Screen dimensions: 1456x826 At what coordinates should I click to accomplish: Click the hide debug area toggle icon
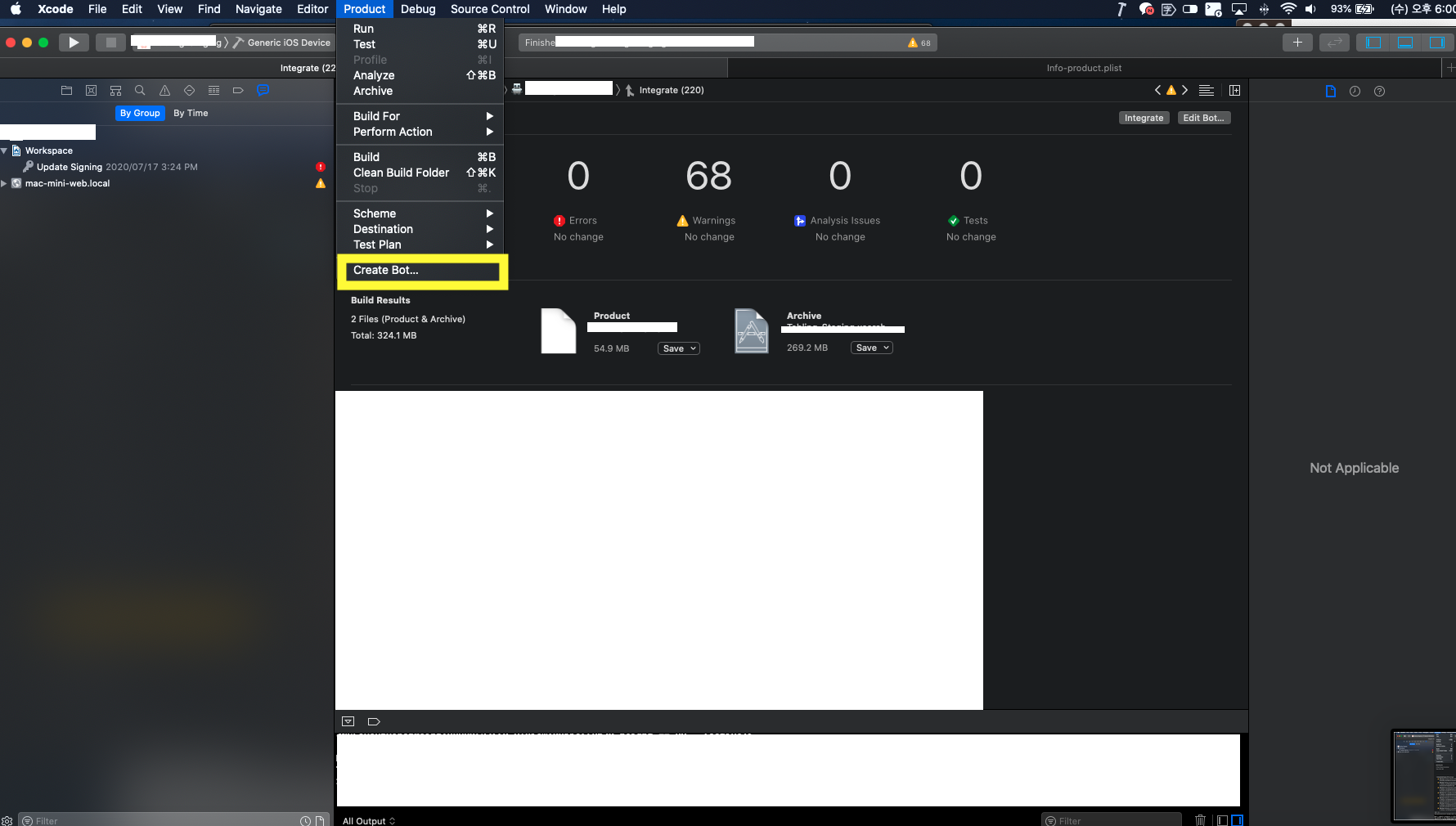pyautogui.click(x=348, y=721)
